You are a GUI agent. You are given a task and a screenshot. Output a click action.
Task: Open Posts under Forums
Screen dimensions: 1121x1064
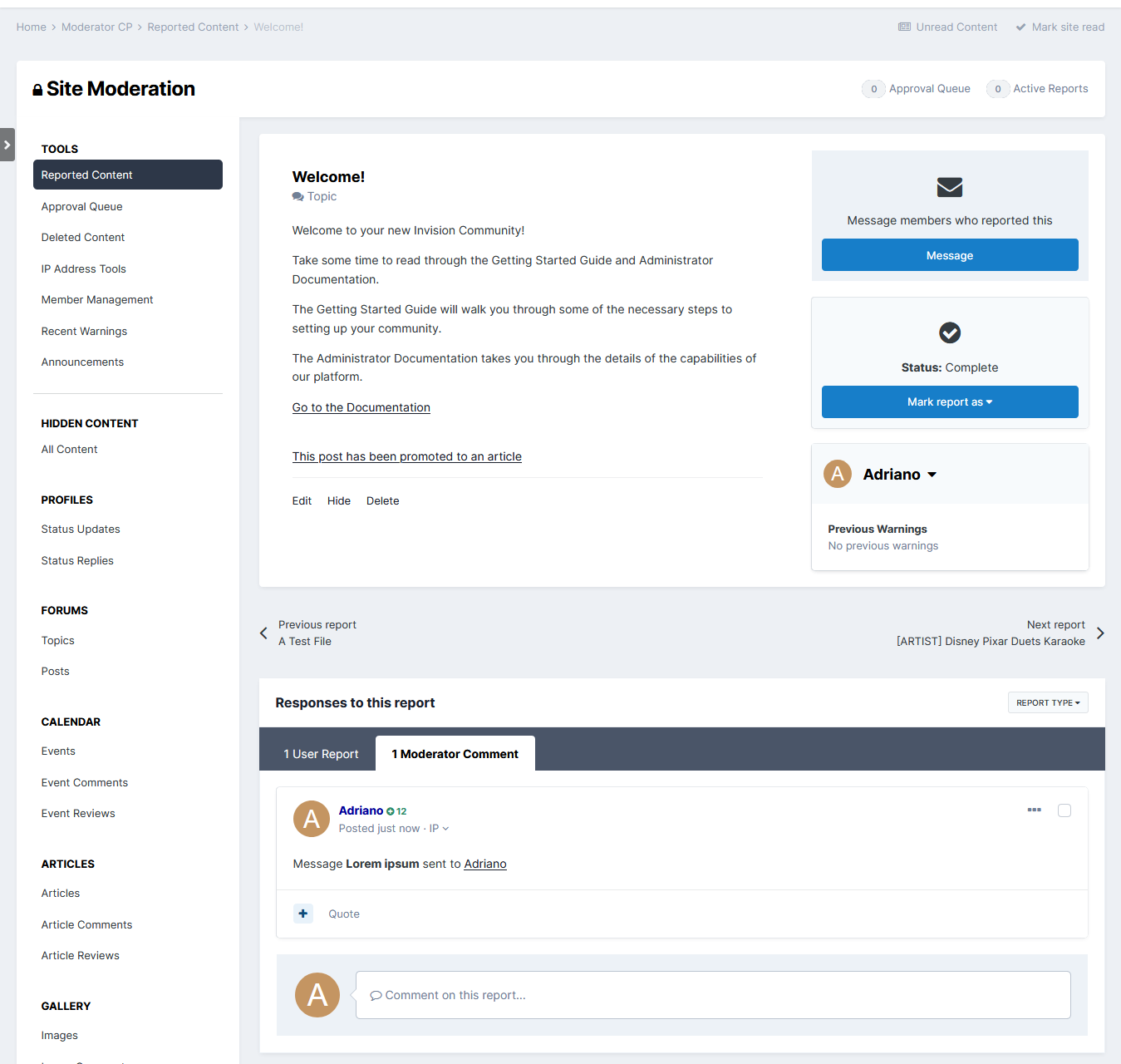point(56,672)
